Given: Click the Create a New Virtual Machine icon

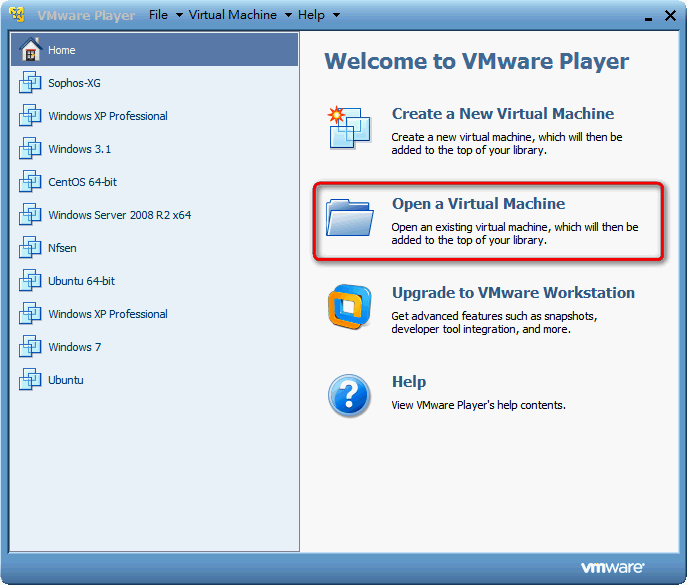Looking at the screenshot, I should pyautogui.click(x=349, y=128).
